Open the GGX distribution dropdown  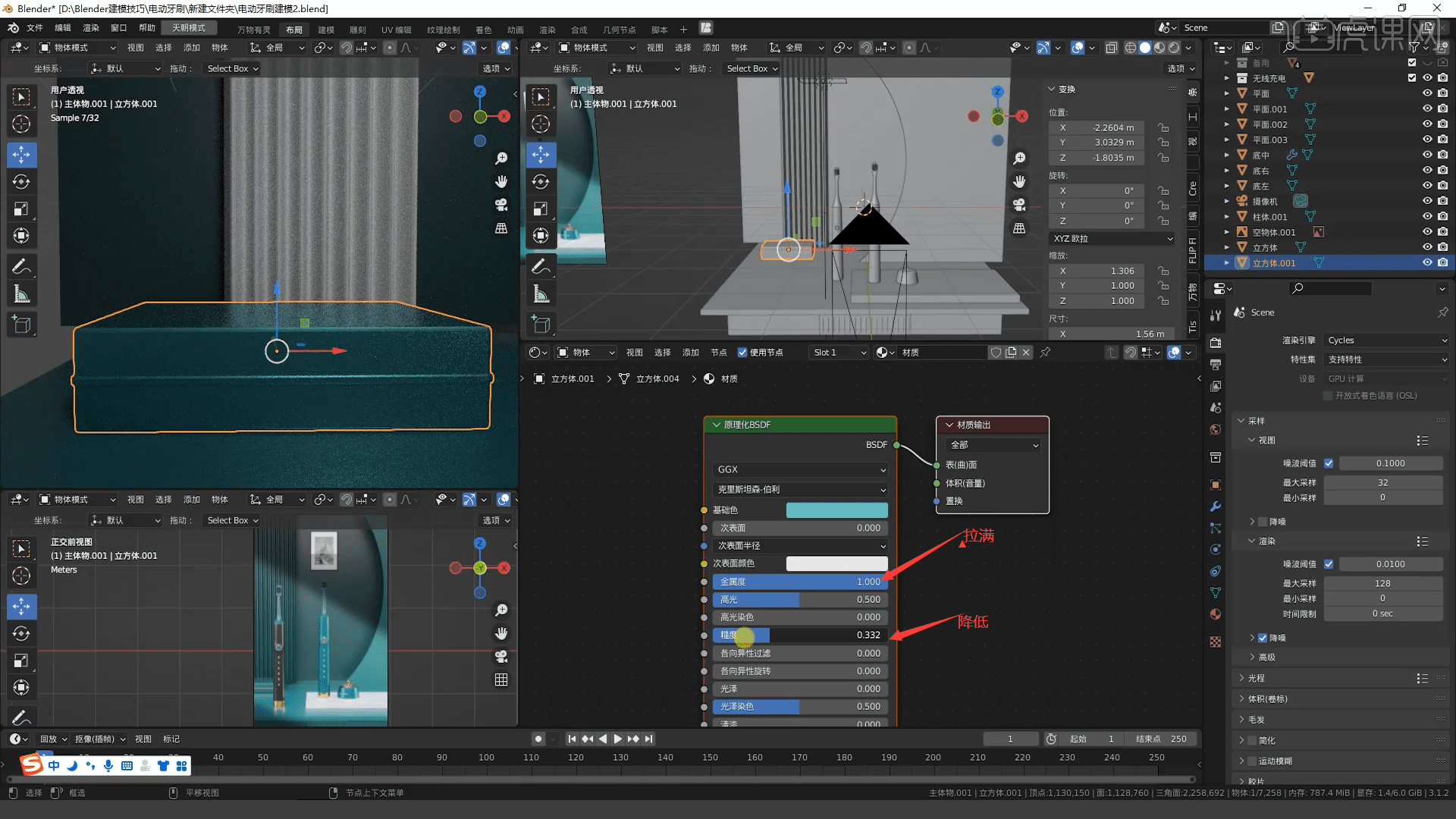(800, 469)
